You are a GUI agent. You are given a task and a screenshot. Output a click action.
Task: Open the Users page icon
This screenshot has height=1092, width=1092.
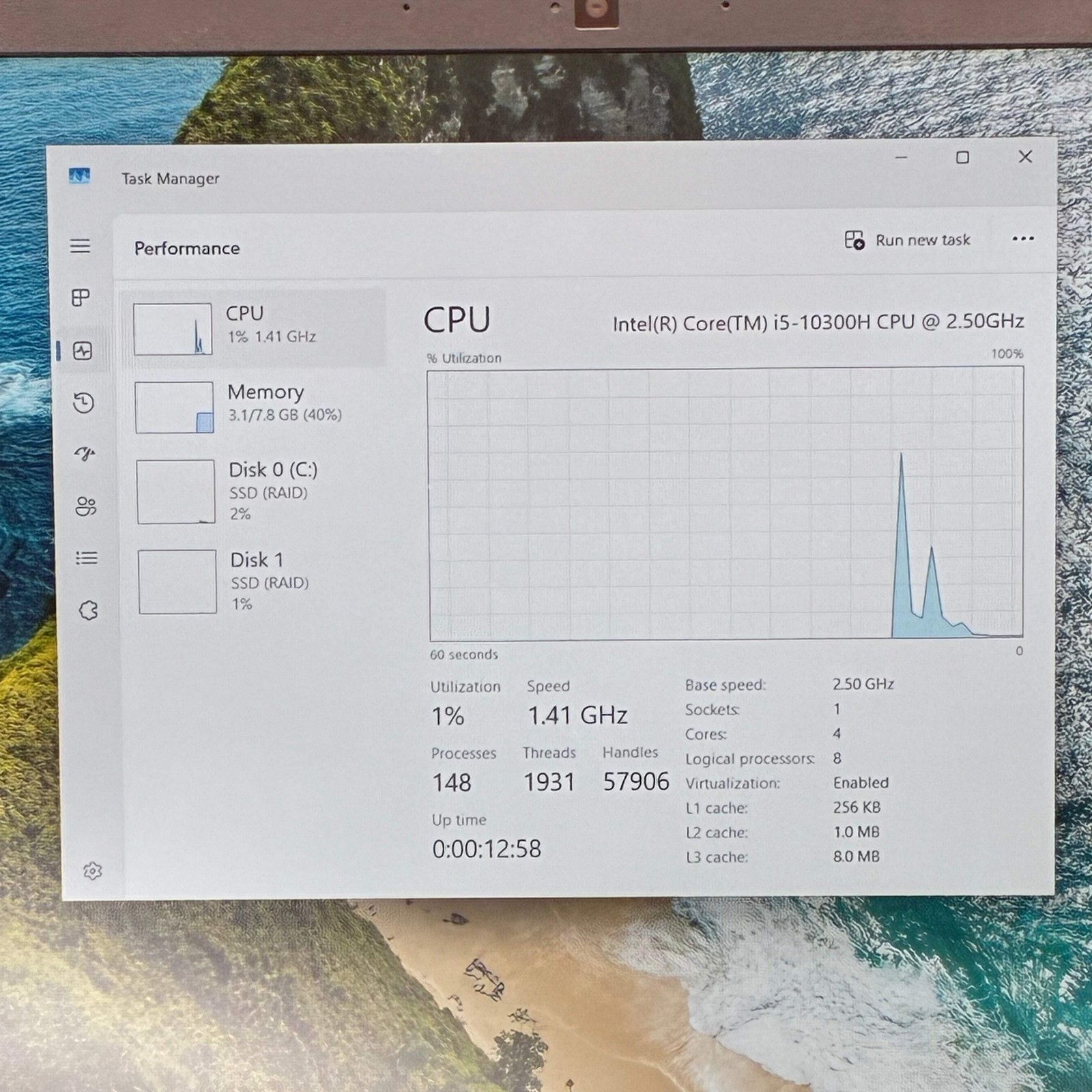[x=86, y=506]
